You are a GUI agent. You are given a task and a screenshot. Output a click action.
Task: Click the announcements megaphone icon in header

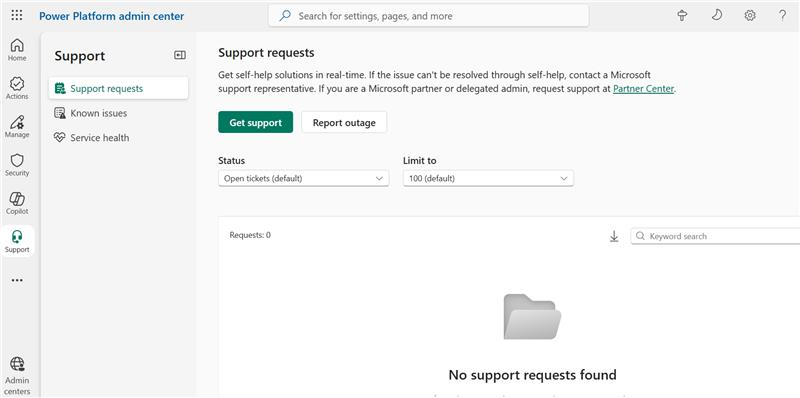pyautogui.click(x=682, y=16)
